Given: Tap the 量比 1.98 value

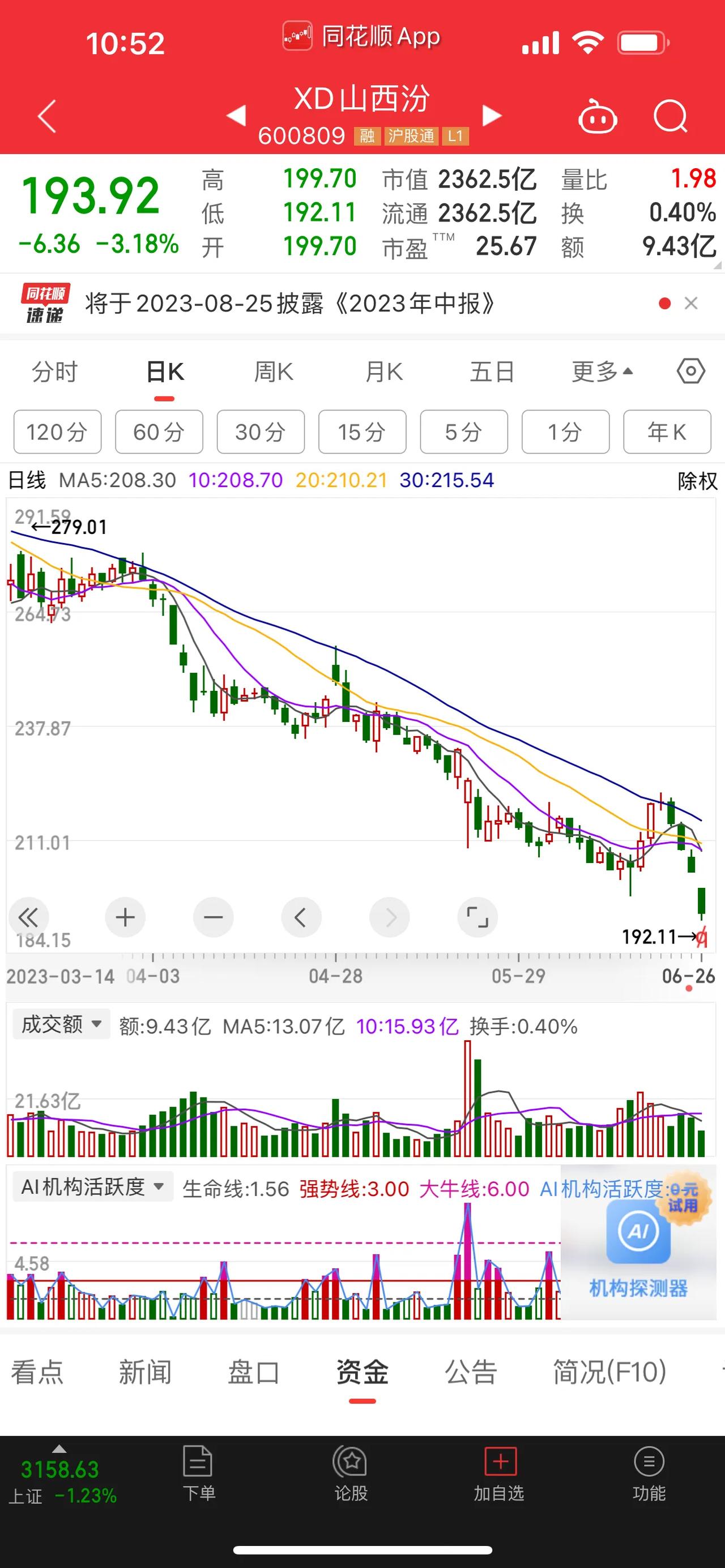Looking at the screenshot, I should coord(693,179).
